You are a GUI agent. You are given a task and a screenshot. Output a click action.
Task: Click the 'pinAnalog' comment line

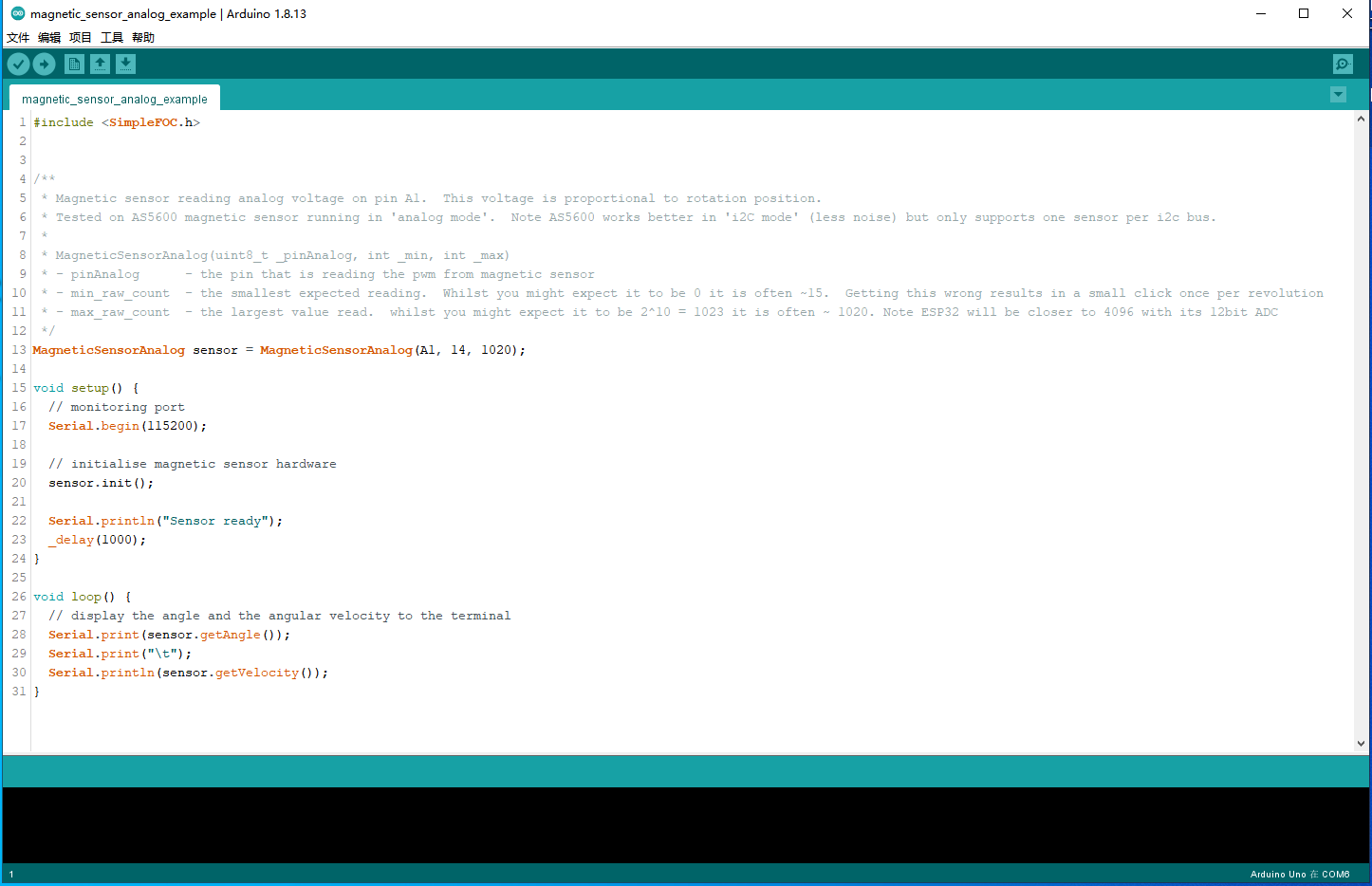[x=318, y=274]
